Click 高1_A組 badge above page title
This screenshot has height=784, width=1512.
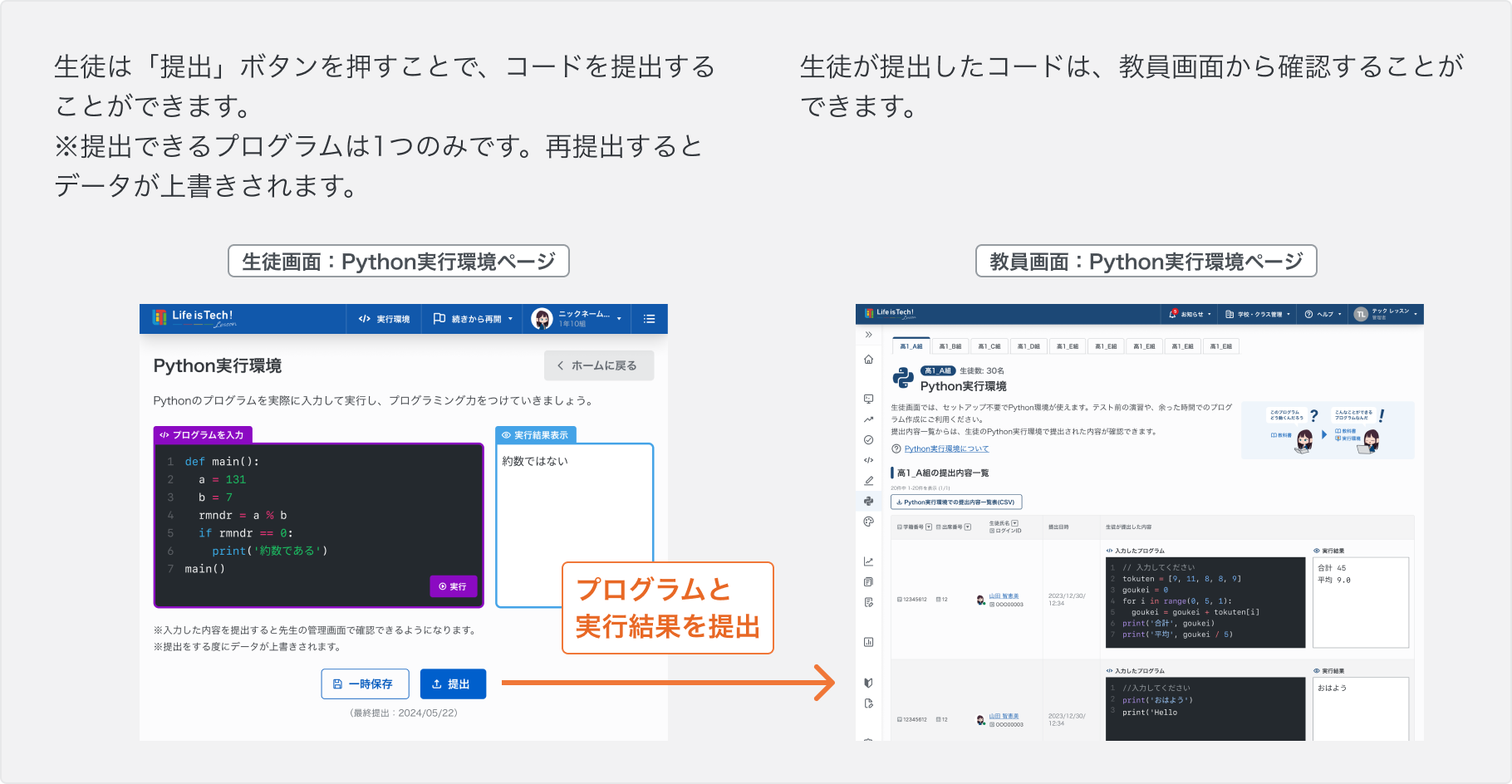938,371
